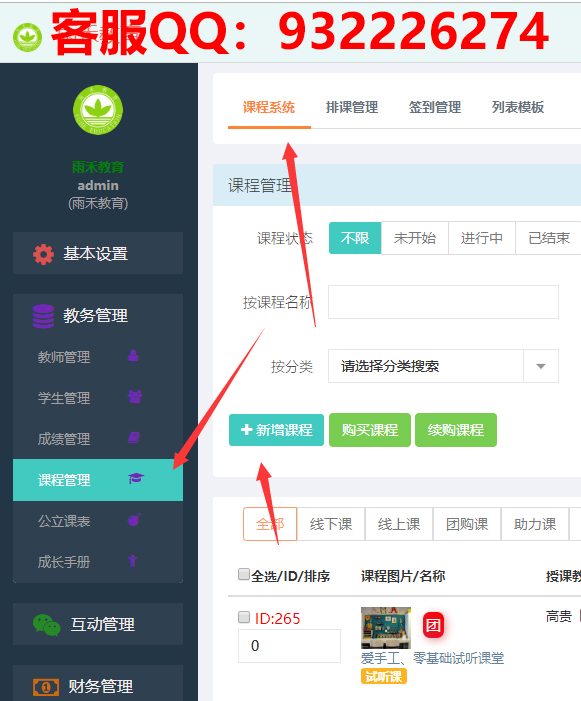This screenshot has width=581, height=701.
Task: Open the 请选择分类搜索 category dropdown
Action: 443,366
